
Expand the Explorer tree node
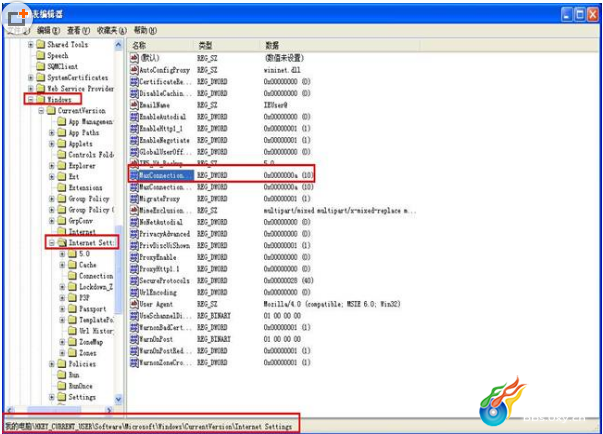pos(52,166)
